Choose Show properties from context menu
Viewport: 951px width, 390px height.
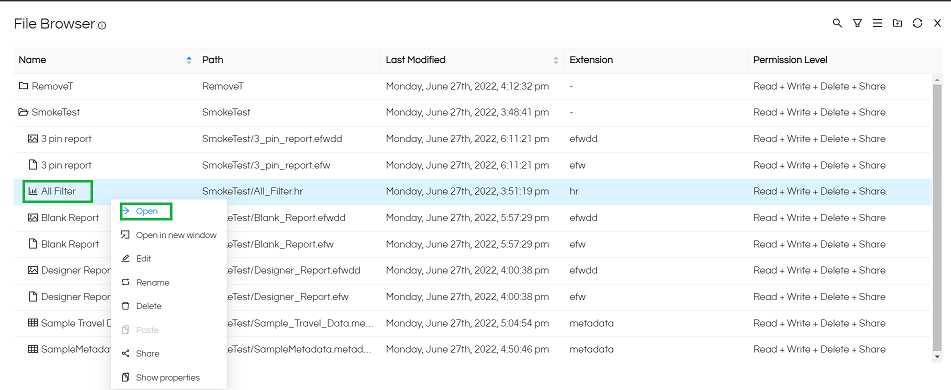[x=169, y=377]
